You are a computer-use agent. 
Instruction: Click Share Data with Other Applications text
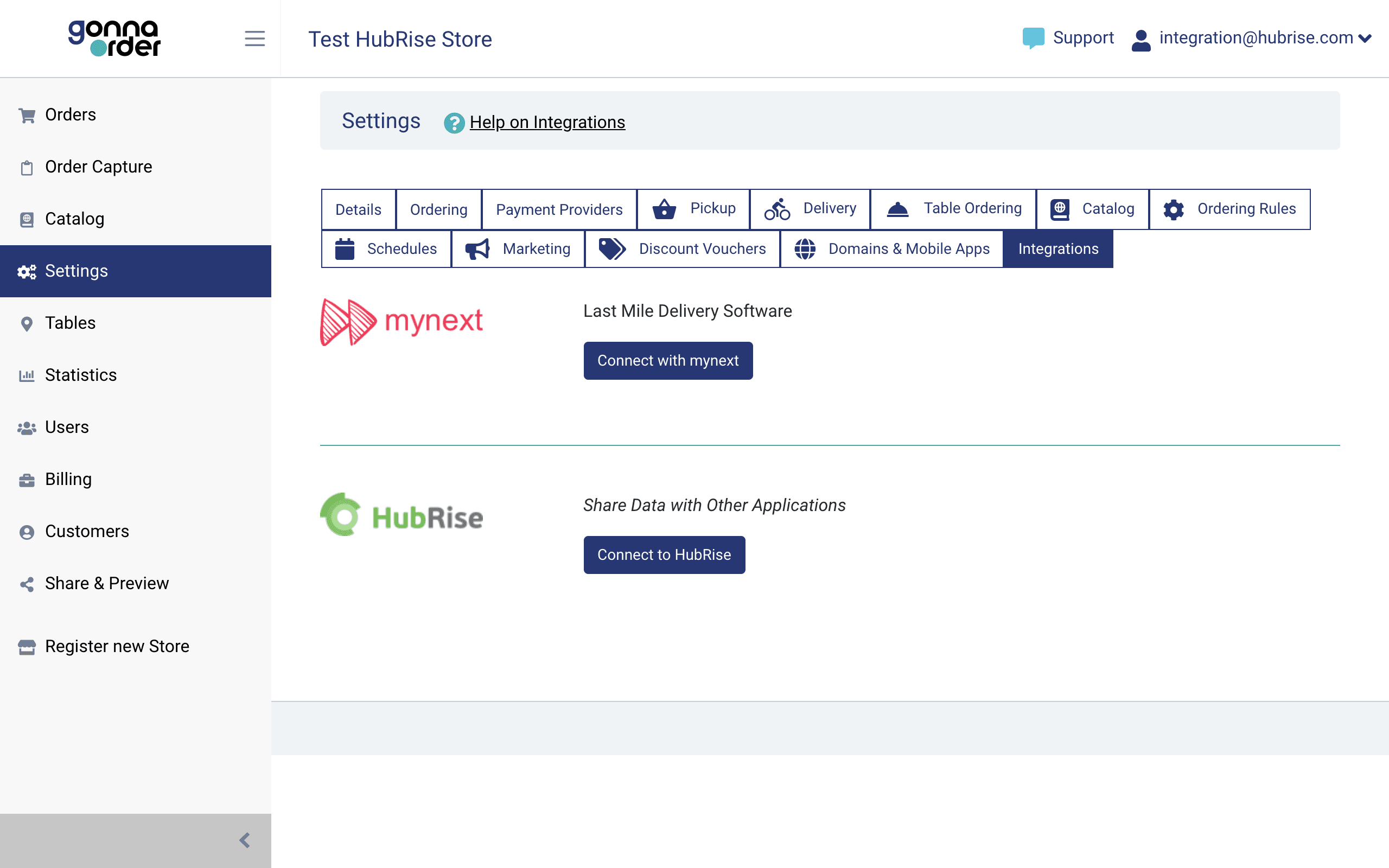pyautogui.click(x=714, y=505)
